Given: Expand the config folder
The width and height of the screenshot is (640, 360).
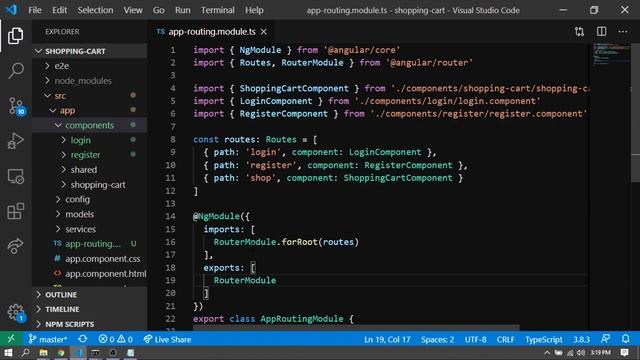Looking at the screenshot, I should [90, 199].
